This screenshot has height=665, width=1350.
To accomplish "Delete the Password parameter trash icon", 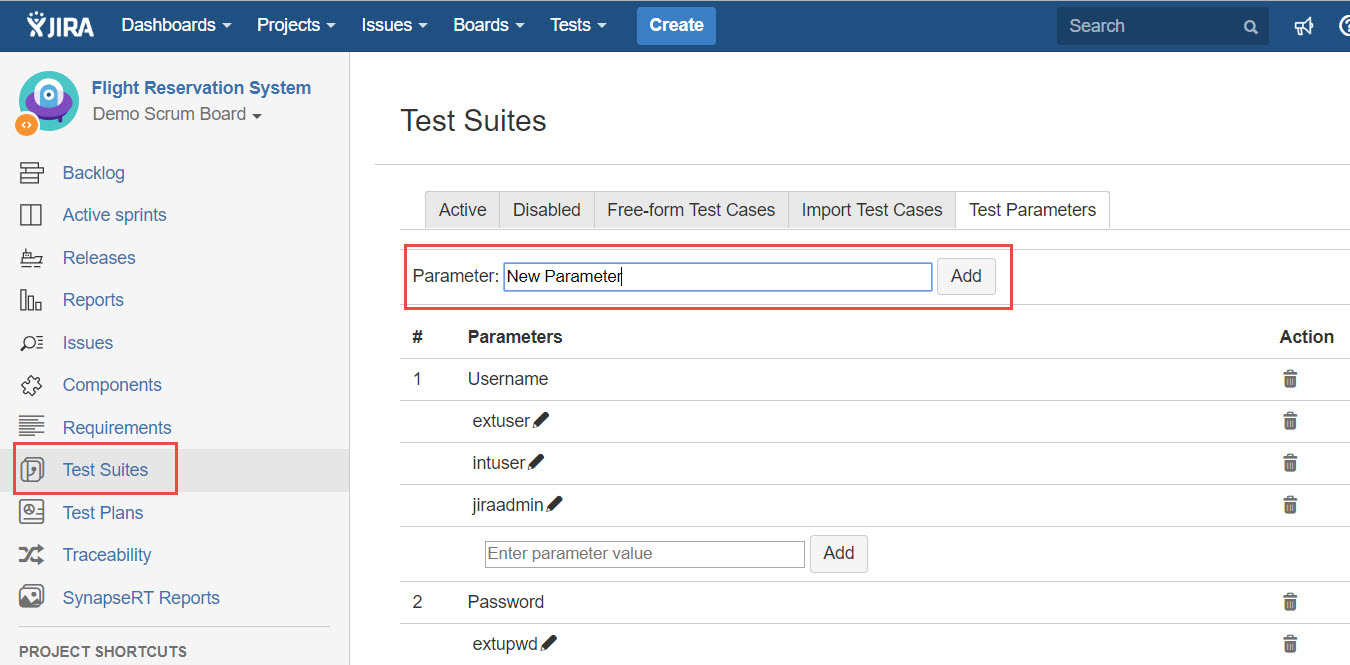I will point(1290,602).
